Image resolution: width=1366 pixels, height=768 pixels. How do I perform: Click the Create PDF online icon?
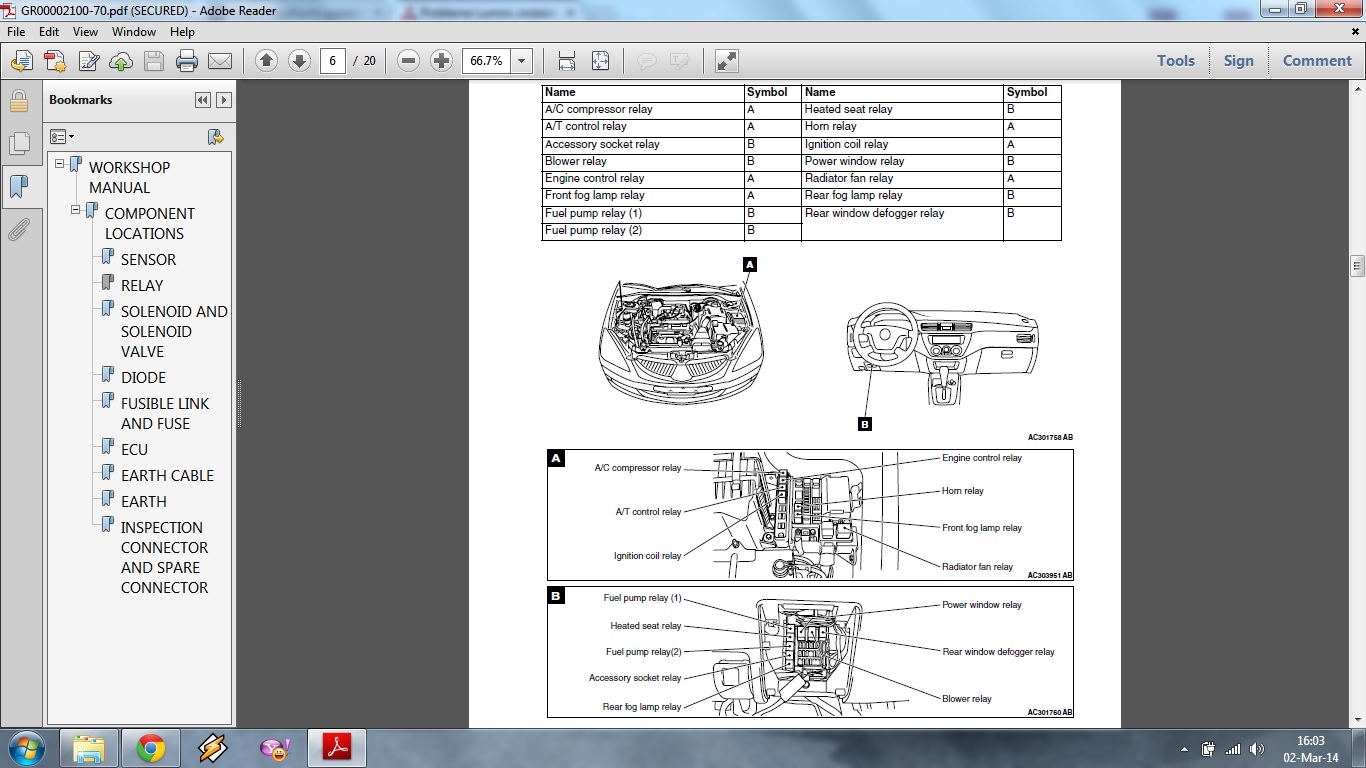pyautogui.click(x=54, y=61)
